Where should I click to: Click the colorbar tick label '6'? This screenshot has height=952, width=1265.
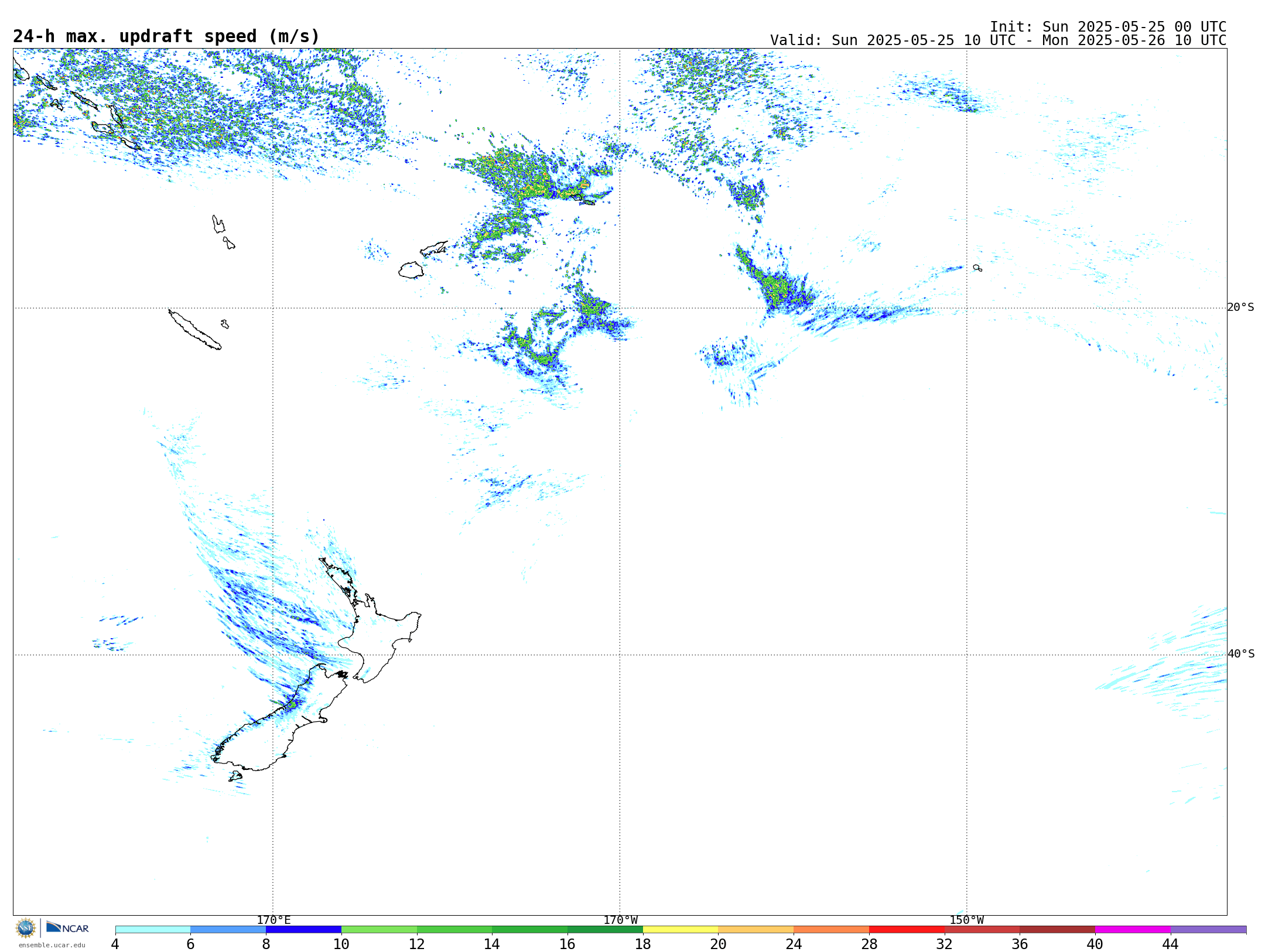(190, 944)
